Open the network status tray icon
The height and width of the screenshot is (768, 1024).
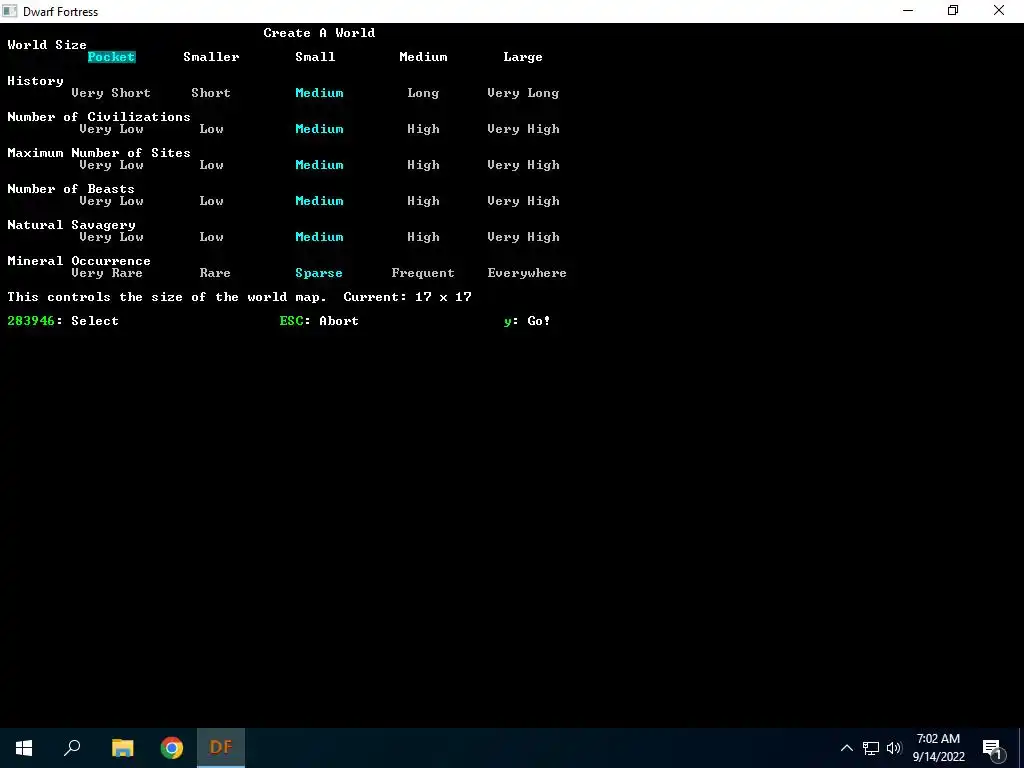point(871,748)
